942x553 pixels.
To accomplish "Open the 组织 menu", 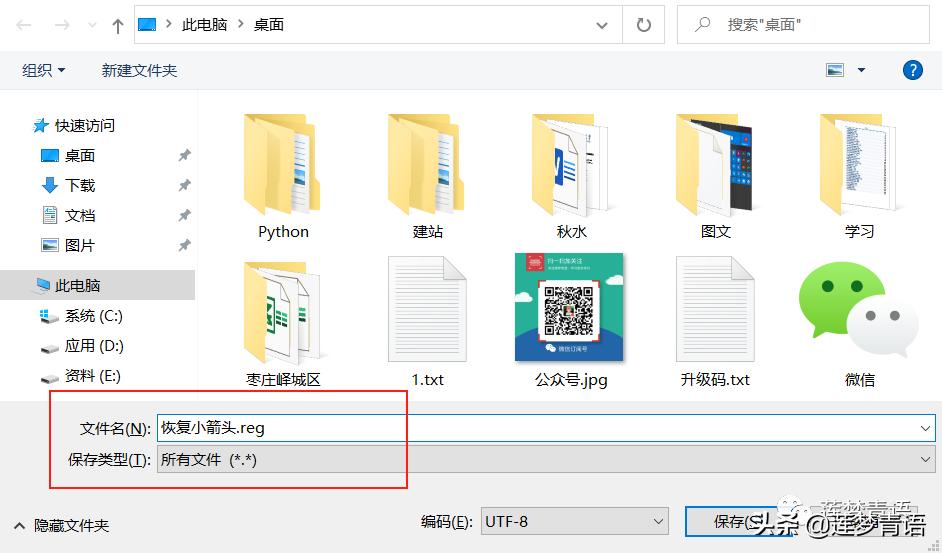I will pos(43,70).
